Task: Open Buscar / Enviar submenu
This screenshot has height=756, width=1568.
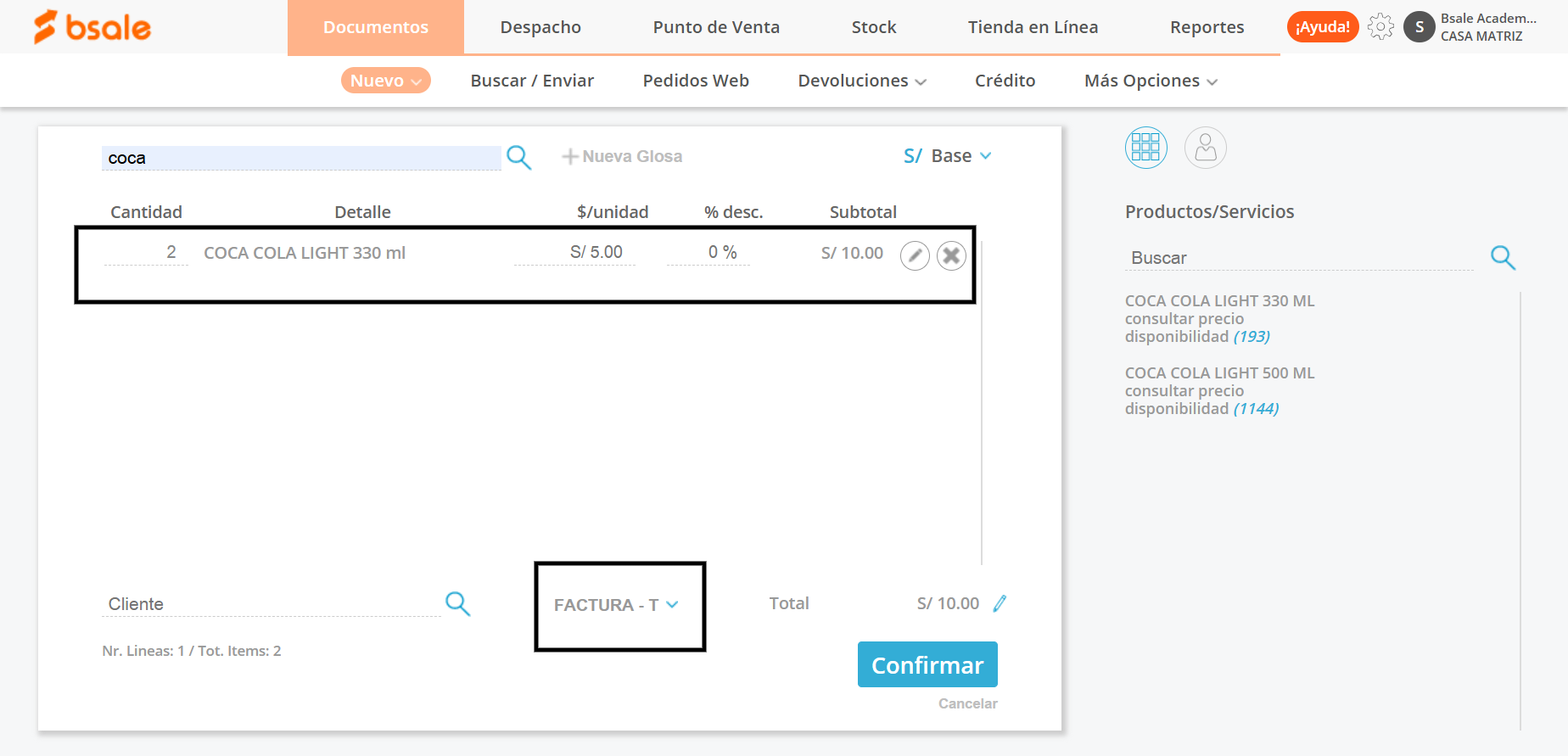Action: (x=532, y=81)
